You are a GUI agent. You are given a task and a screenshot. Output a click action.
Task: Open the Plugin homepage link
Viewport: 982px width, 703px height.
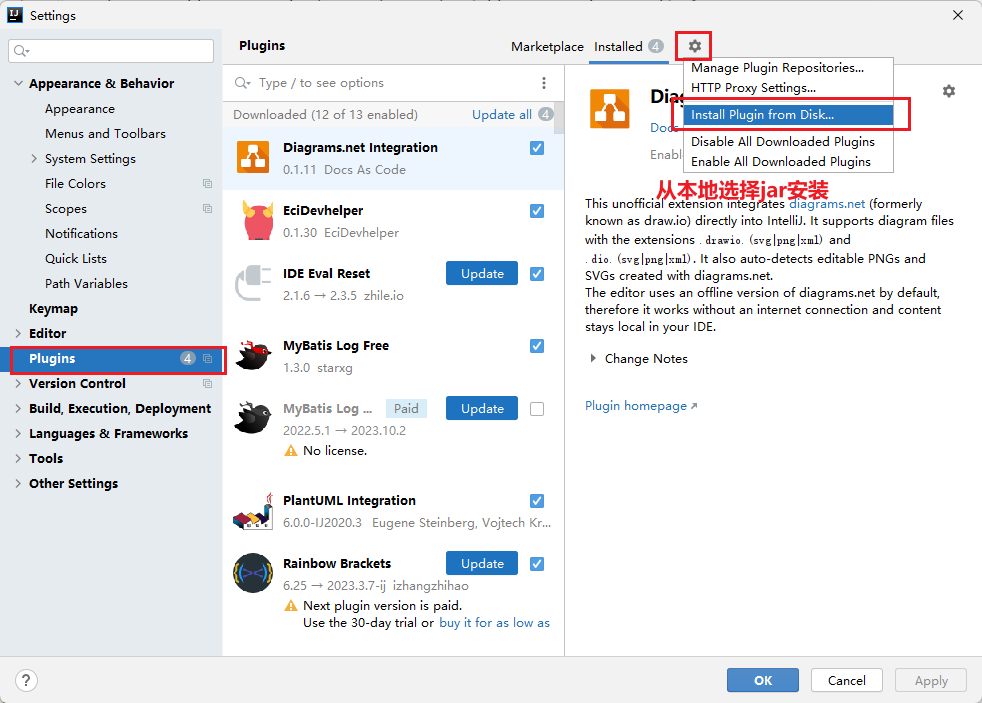[x=641, y=406]
